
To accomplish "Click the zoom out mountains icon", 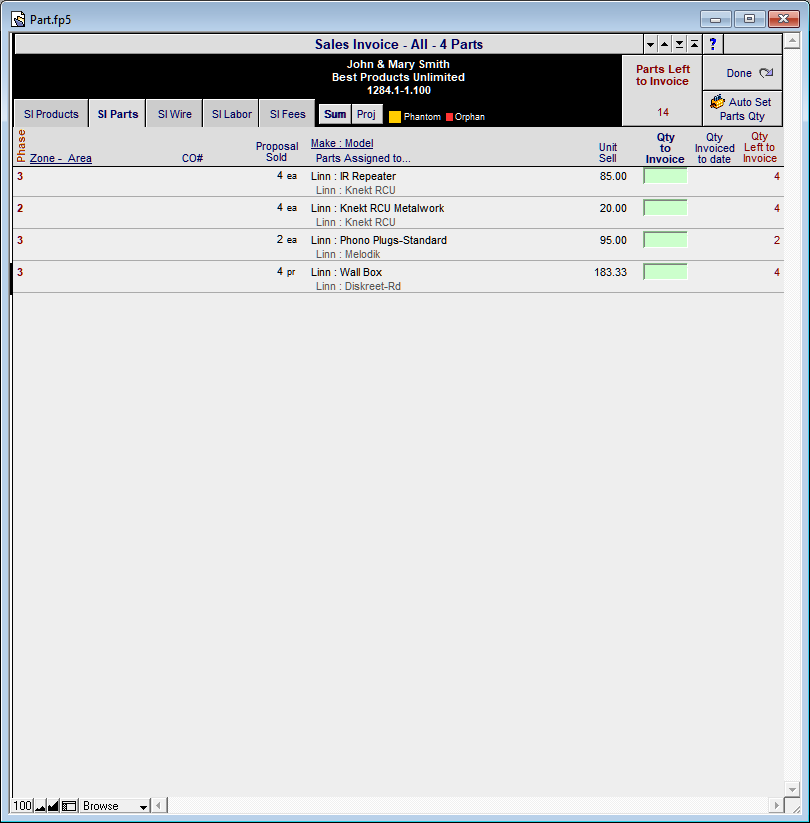I will click(40, 806).
